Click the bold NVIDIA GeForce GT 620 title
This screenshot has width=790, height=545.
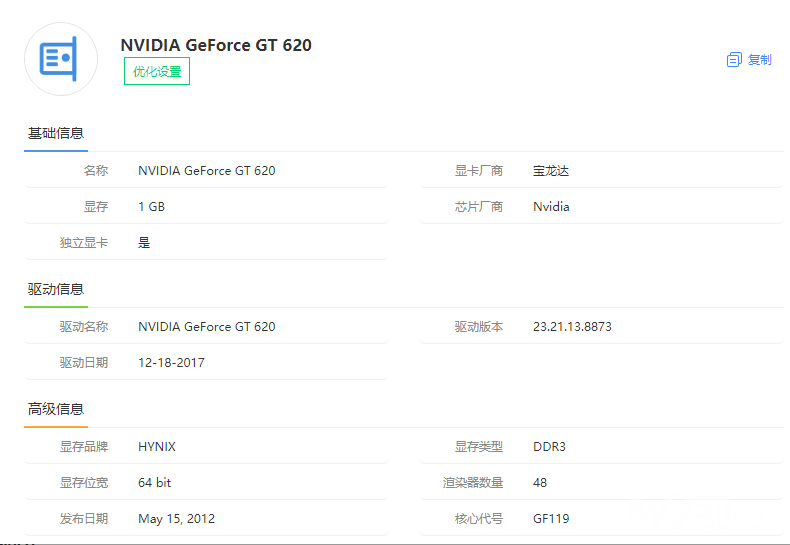click(216, 45)
